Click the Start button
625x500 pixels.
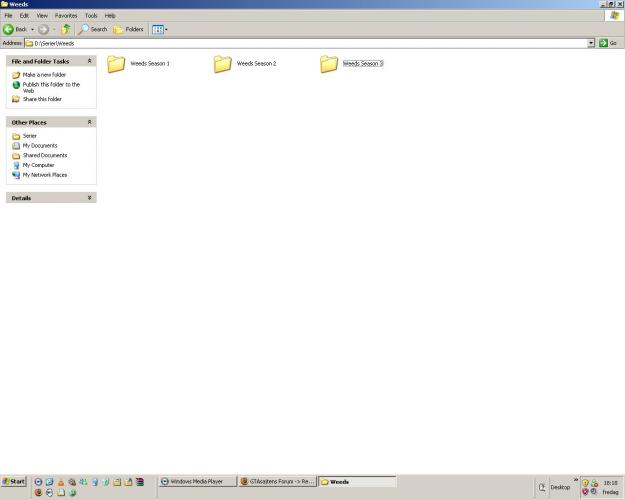14,481
